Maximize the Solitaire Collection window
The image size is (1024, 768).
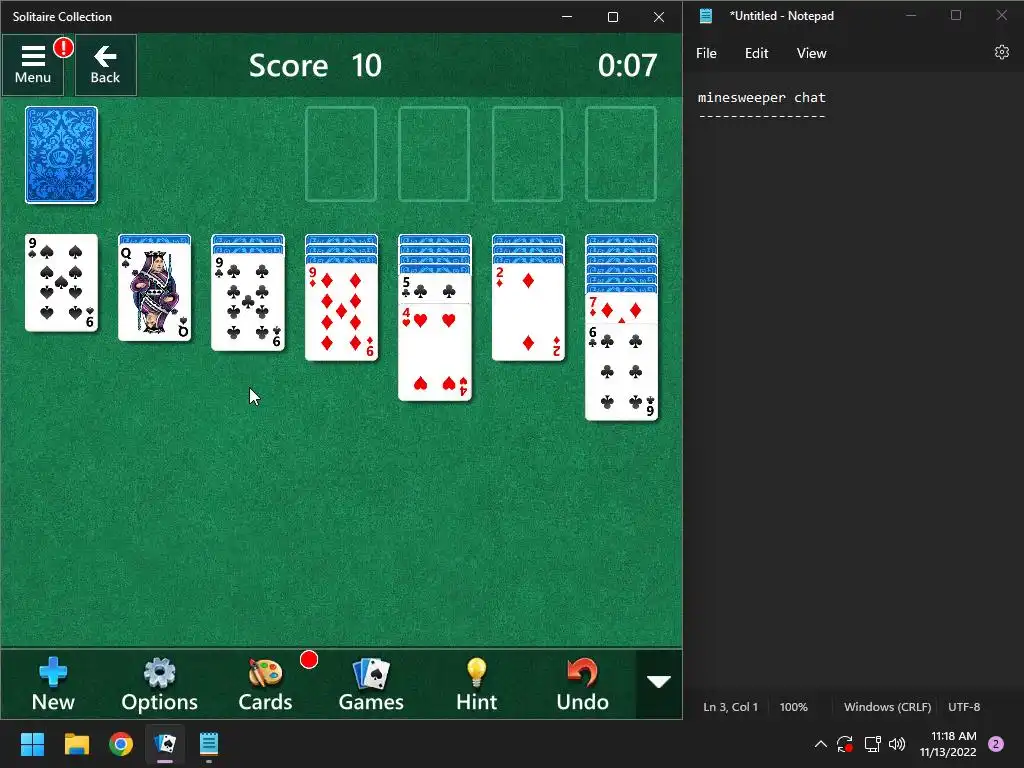[x=613, y=17]
